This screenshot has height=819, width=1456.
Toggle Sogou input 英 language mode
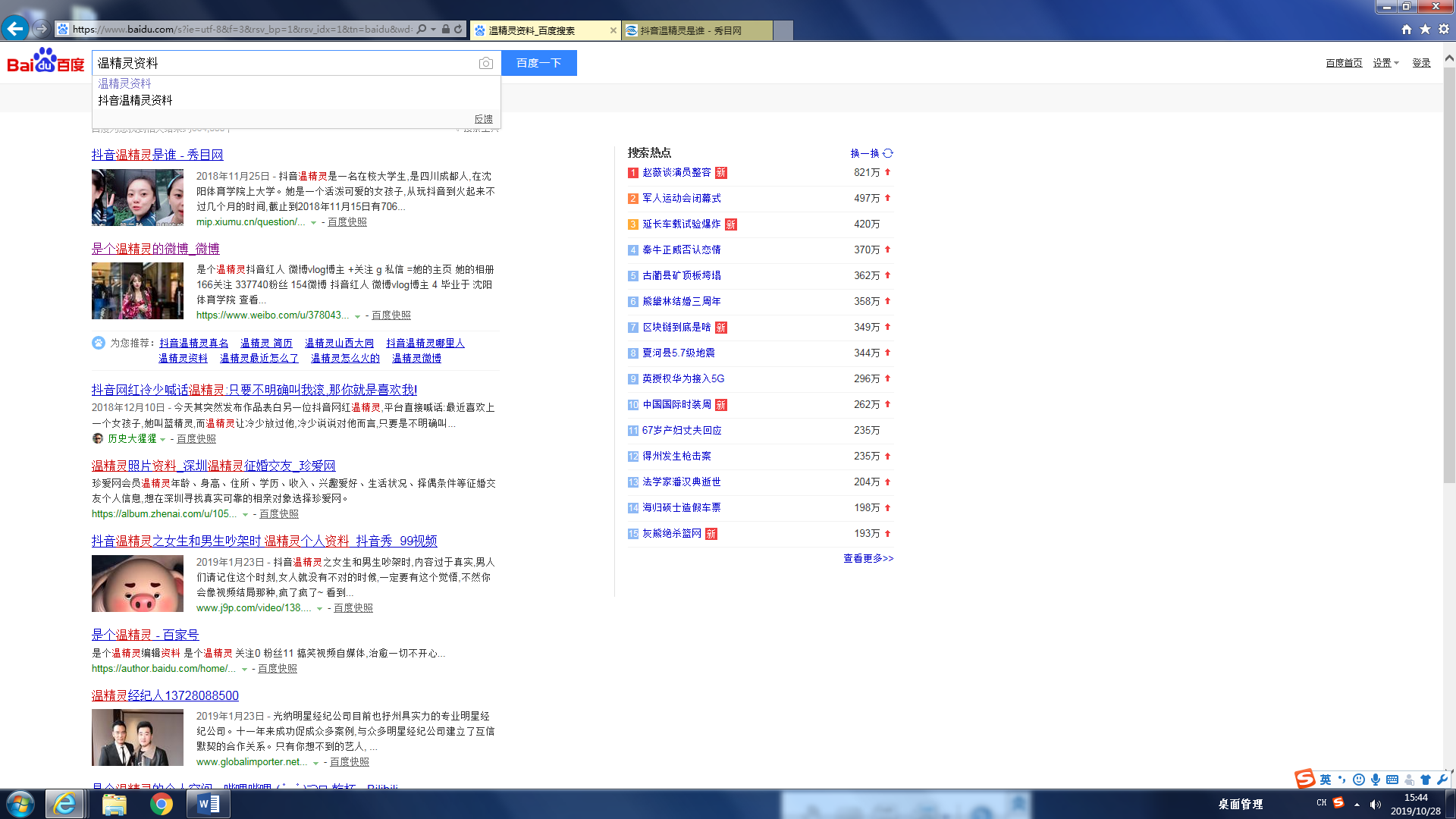pos(1325,780)
